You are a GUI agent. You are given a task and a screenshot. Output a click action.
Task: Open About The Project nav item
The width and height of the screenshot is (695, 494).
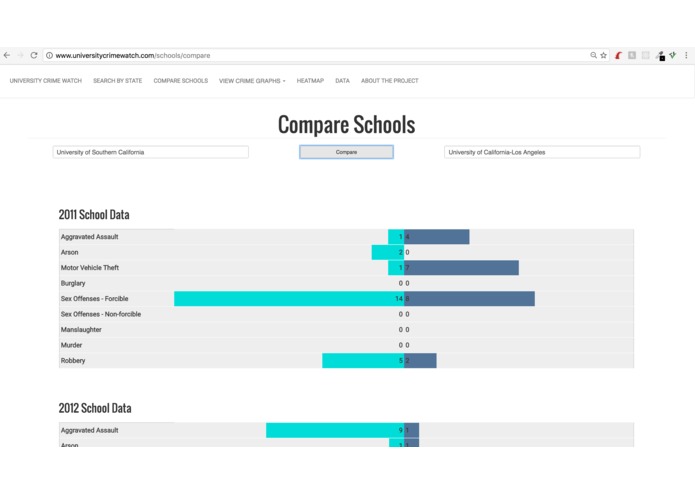point(390,81)
